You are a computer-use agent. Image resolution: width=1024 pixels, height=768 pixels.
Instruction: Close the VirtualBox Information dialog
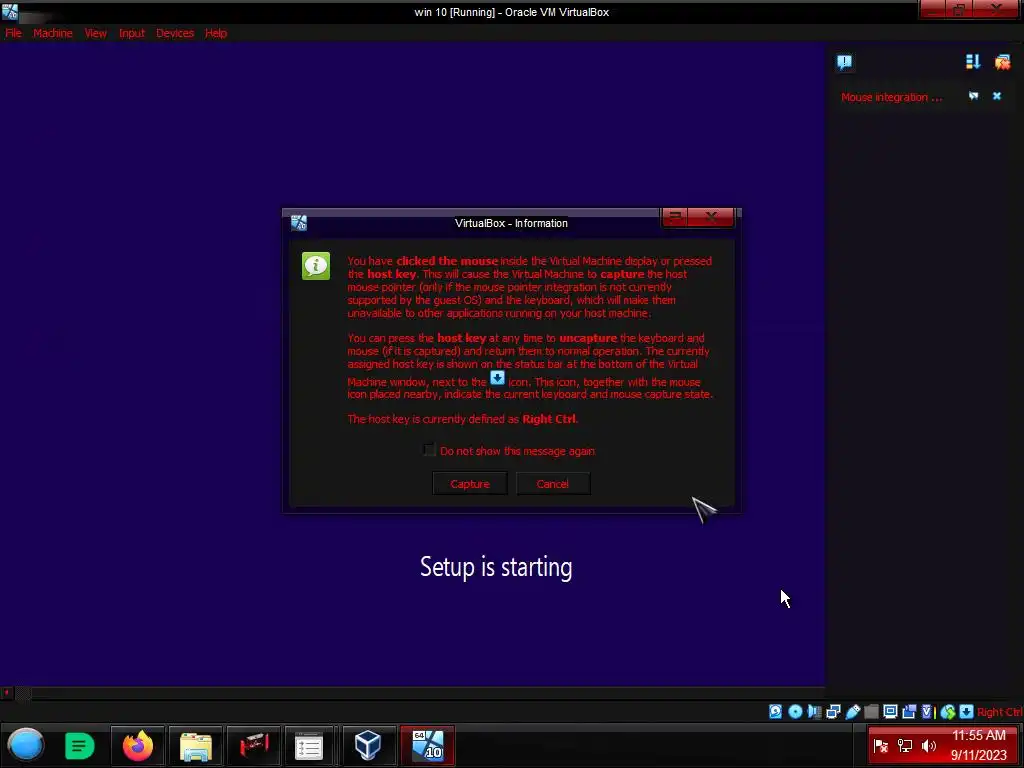[712, 217]
